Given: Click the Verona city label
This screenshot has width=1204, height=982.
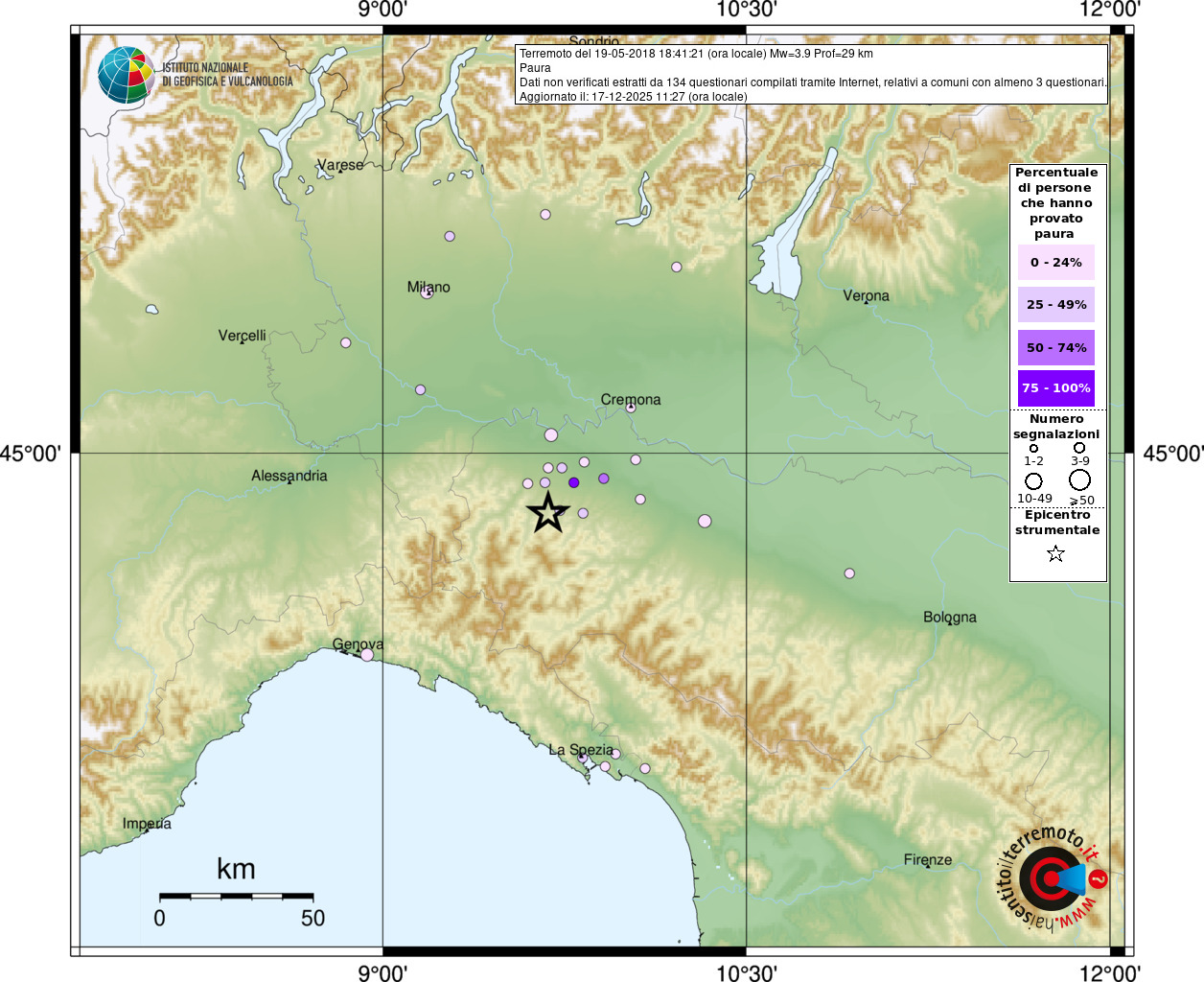Looking at the screenshot, I should pos(866,295).
